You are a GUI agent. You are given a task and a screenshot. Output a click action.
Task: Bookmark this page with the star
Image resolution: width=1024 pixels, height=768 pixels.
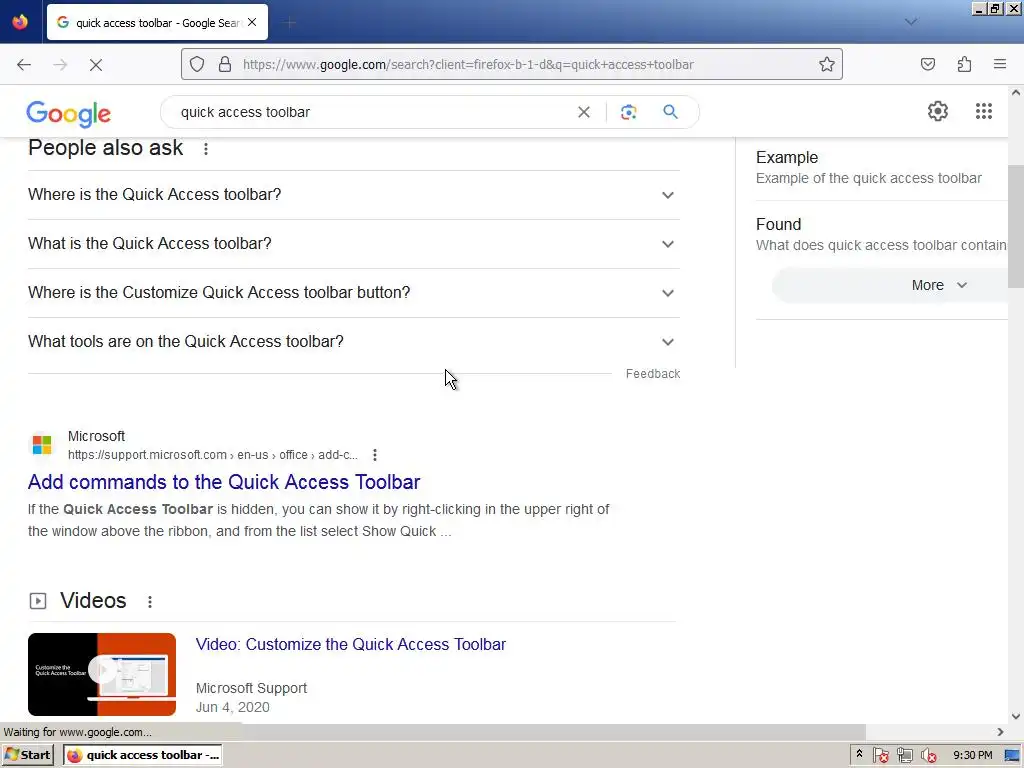827,64
